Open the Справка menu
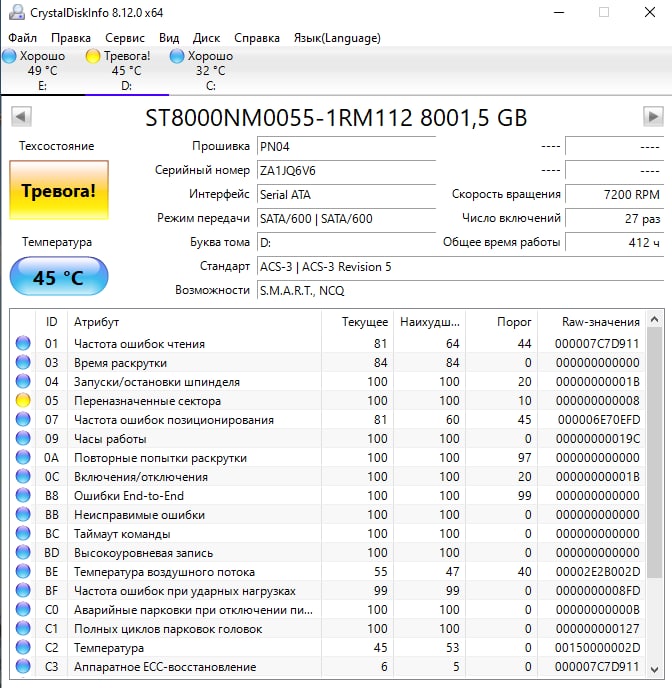This screenshot has height=688, width=672. (257, 38)
